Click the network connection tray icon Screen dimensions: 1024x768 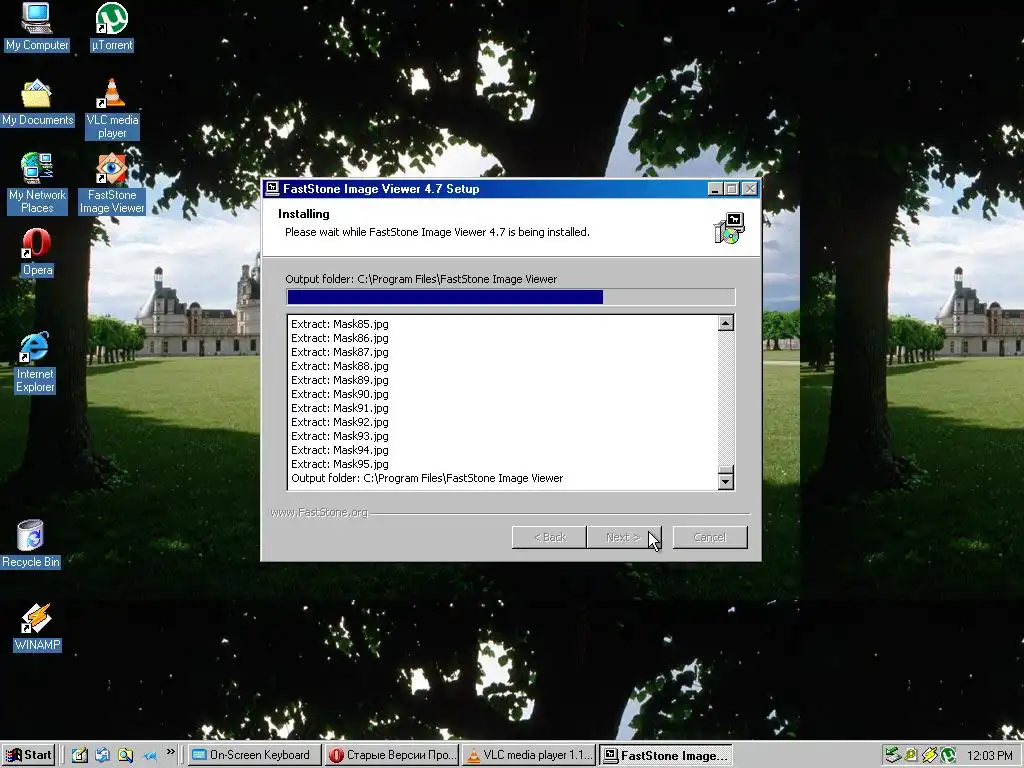(x=891, y=755)
